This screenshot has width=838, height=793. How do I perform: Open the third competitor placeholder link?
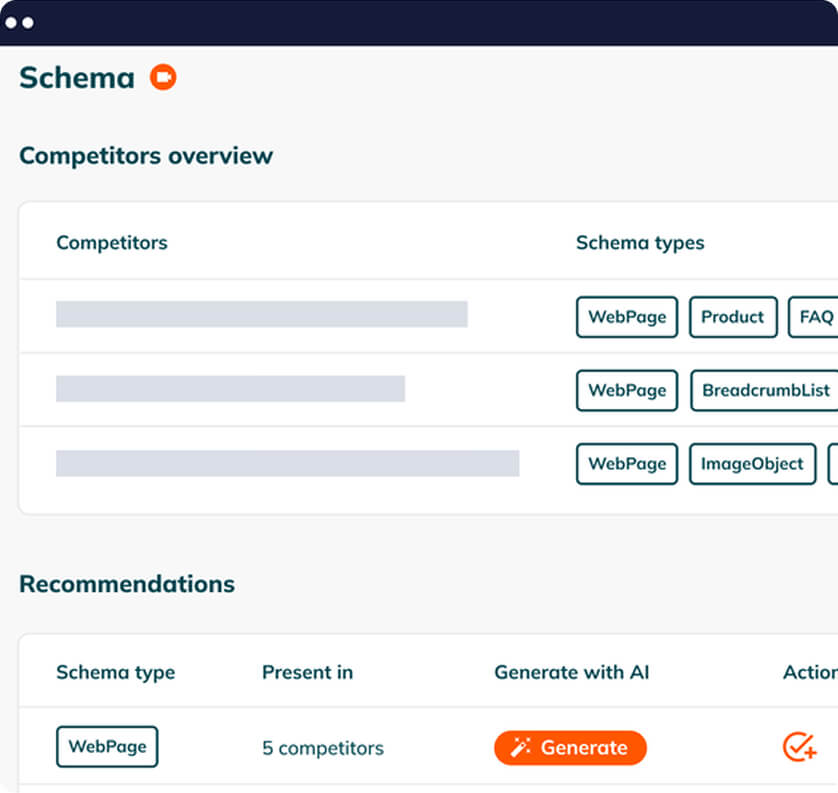(288, 463)
